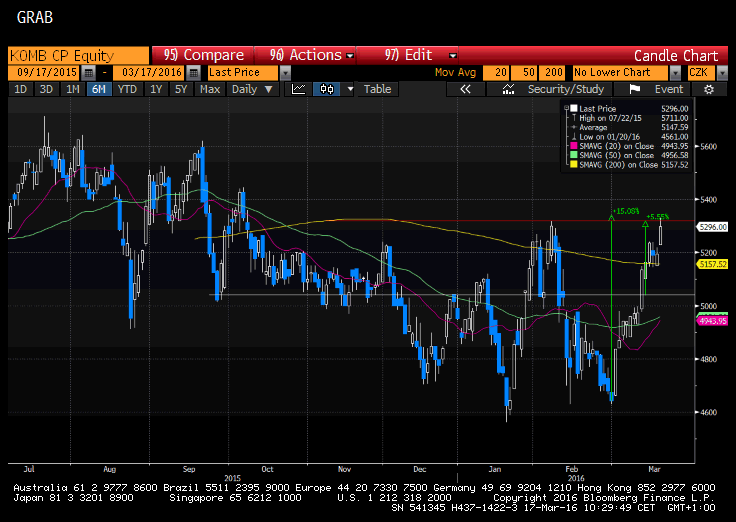Screen dimensions: 736x522
Task: Collapse panel with double left chevron
Action: 465,89
